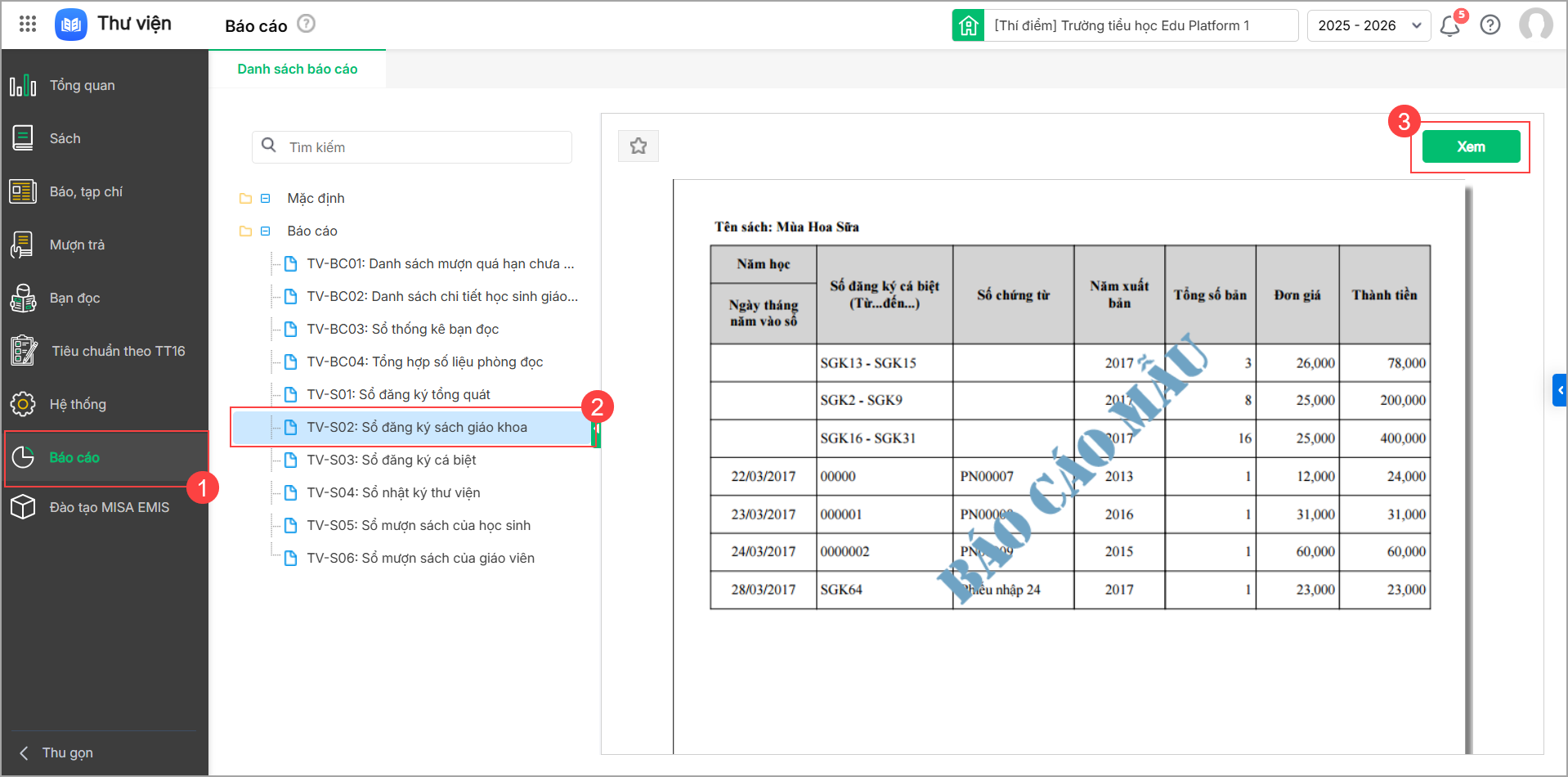
Task: Collapse sidebar with Thu gọn
Action: pyautogui.click(x=57, y=752)
